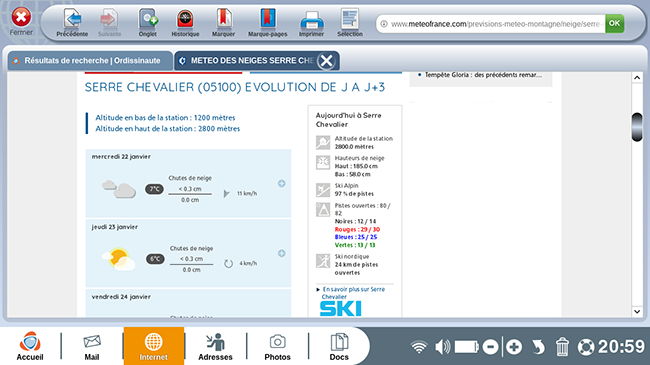Click the scrollbar down arrow
This screenshot has width=650, height=365.
(x=637, y=311)
